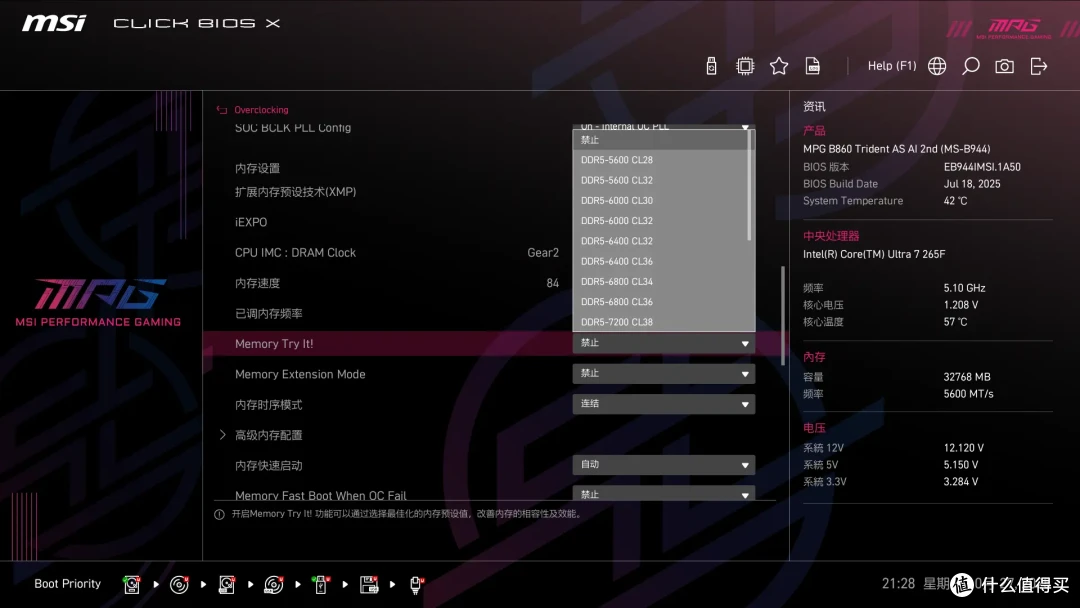Select the USB key boot device icon

tap(320, 585)
